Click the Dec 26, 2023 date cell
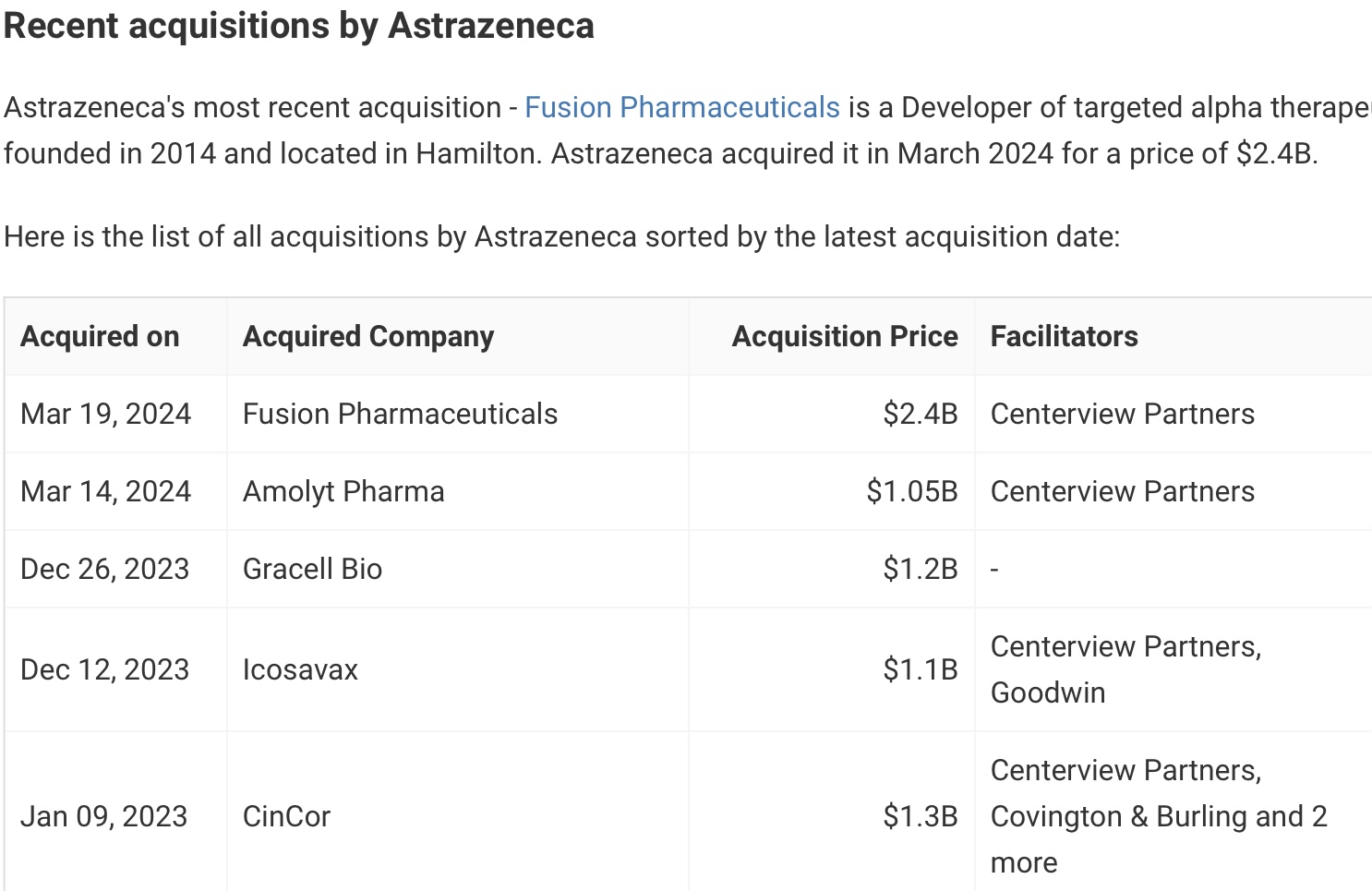 104,570
